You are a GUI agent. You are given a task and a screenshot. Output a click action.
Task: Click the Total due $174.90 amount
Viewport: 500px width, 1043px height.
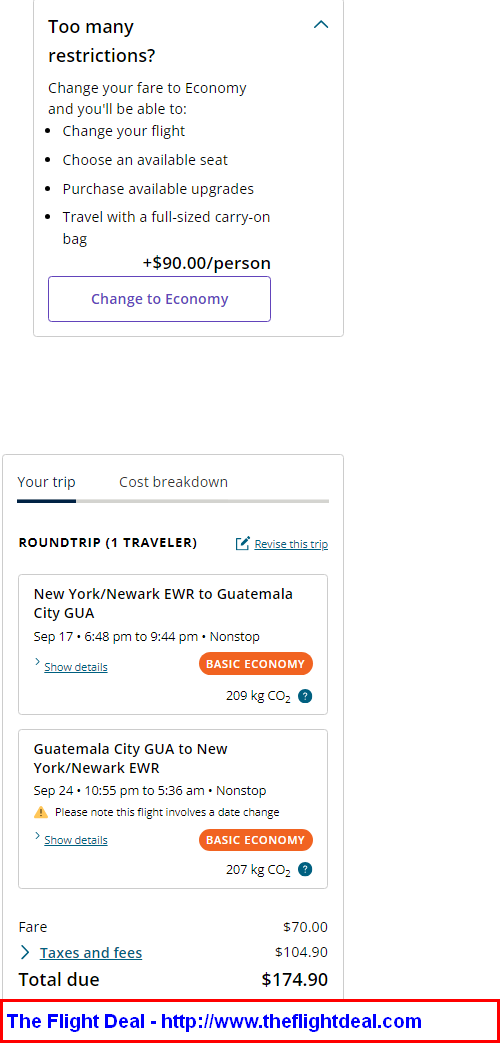295,980
